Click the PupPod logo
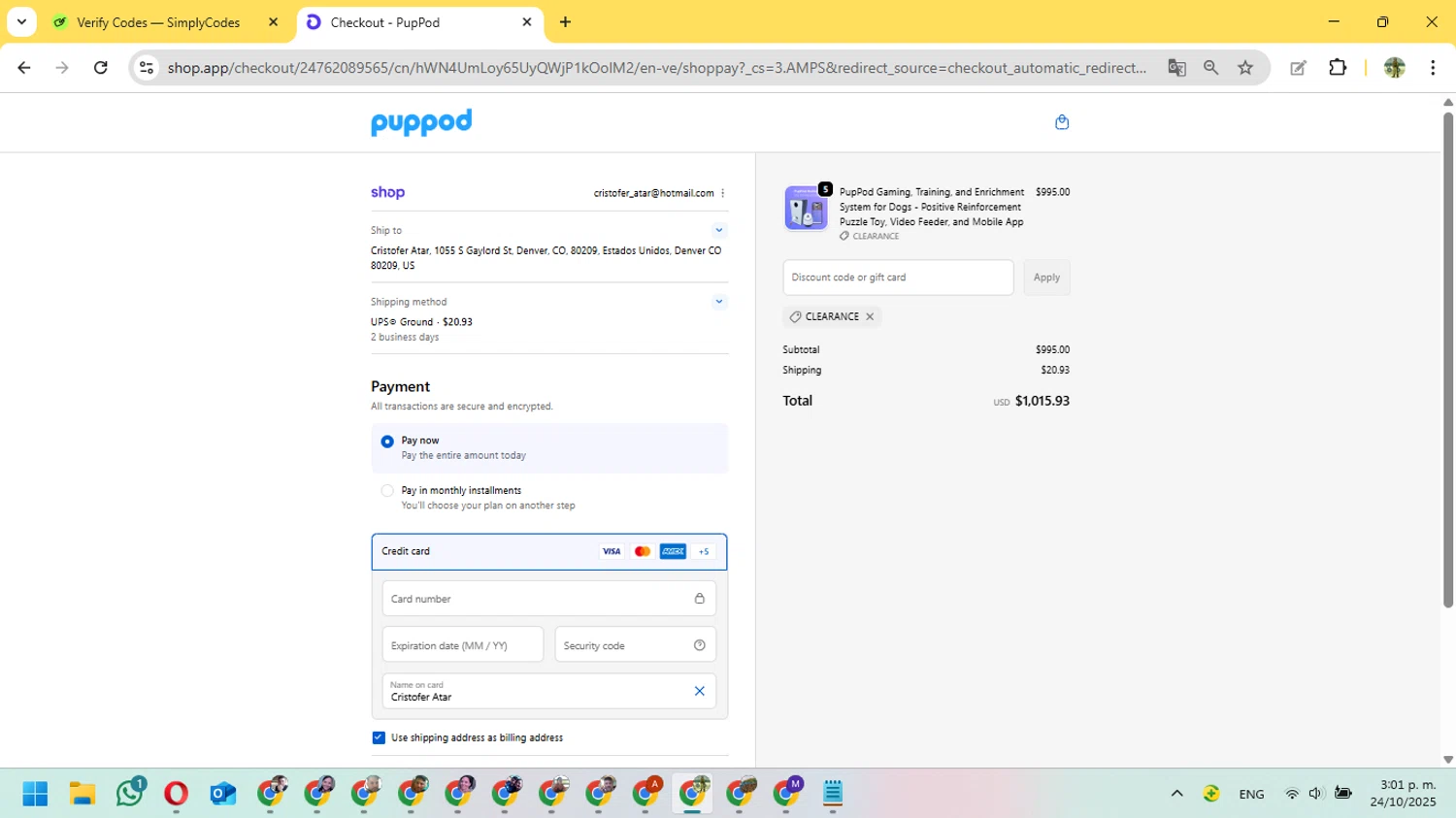The image size is (1456, 818). [x=421, y=122]
